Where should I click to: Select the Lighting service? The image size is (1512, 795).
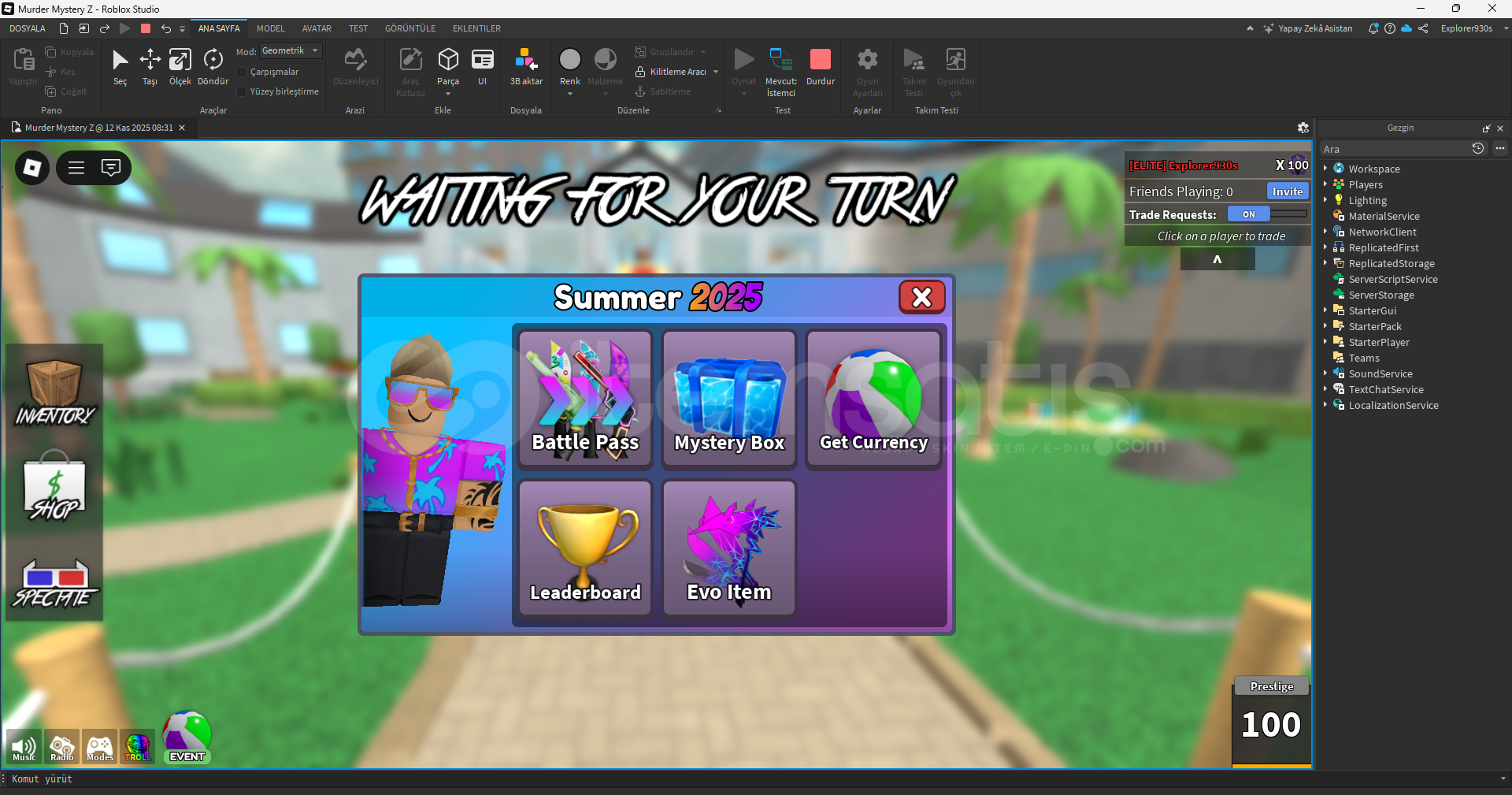pyautogui.click(x=1367, y=200)
